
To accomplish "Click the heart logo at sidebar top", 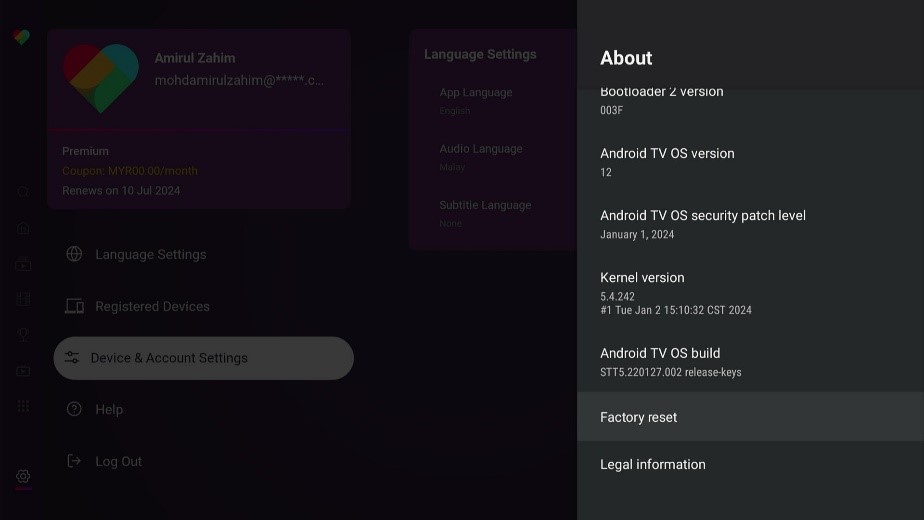I will point(21,37).
